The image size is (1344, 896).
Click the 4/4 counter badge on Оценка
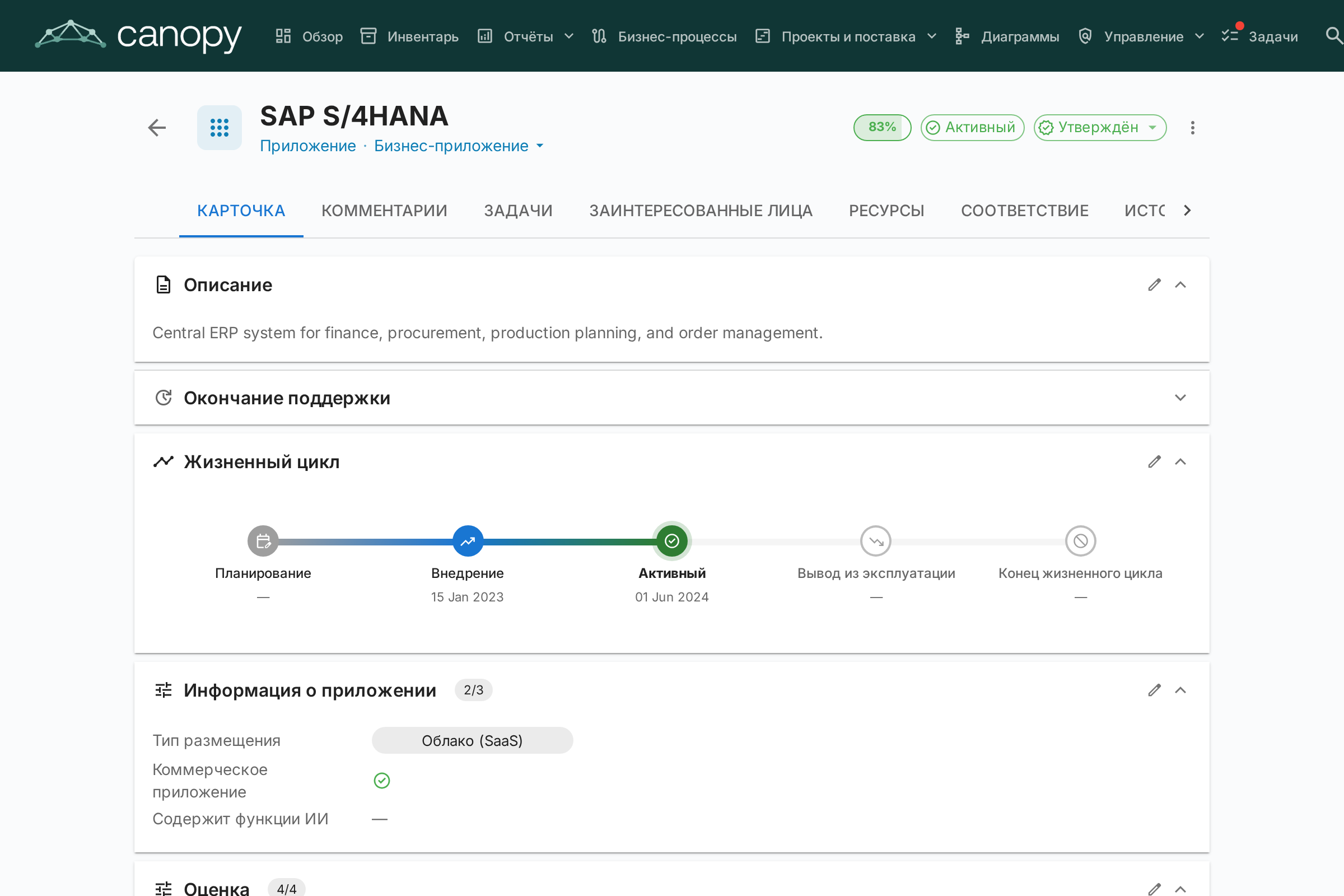pos(287,889)
